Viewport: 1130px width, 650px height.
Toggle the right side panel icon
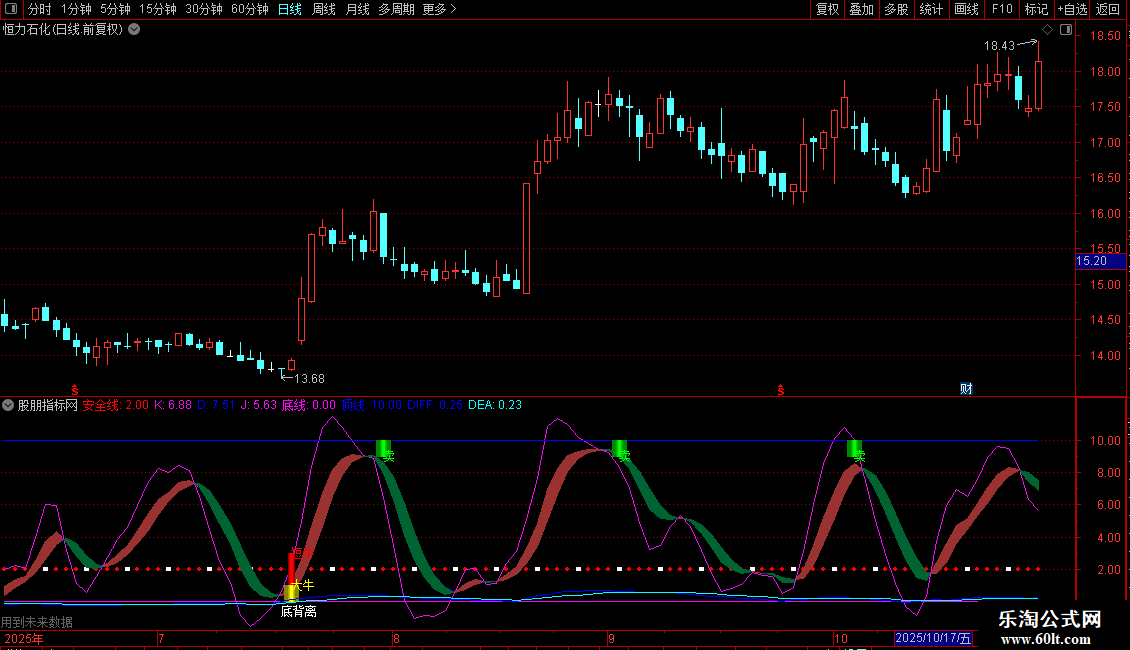(x=1066, y=30)
